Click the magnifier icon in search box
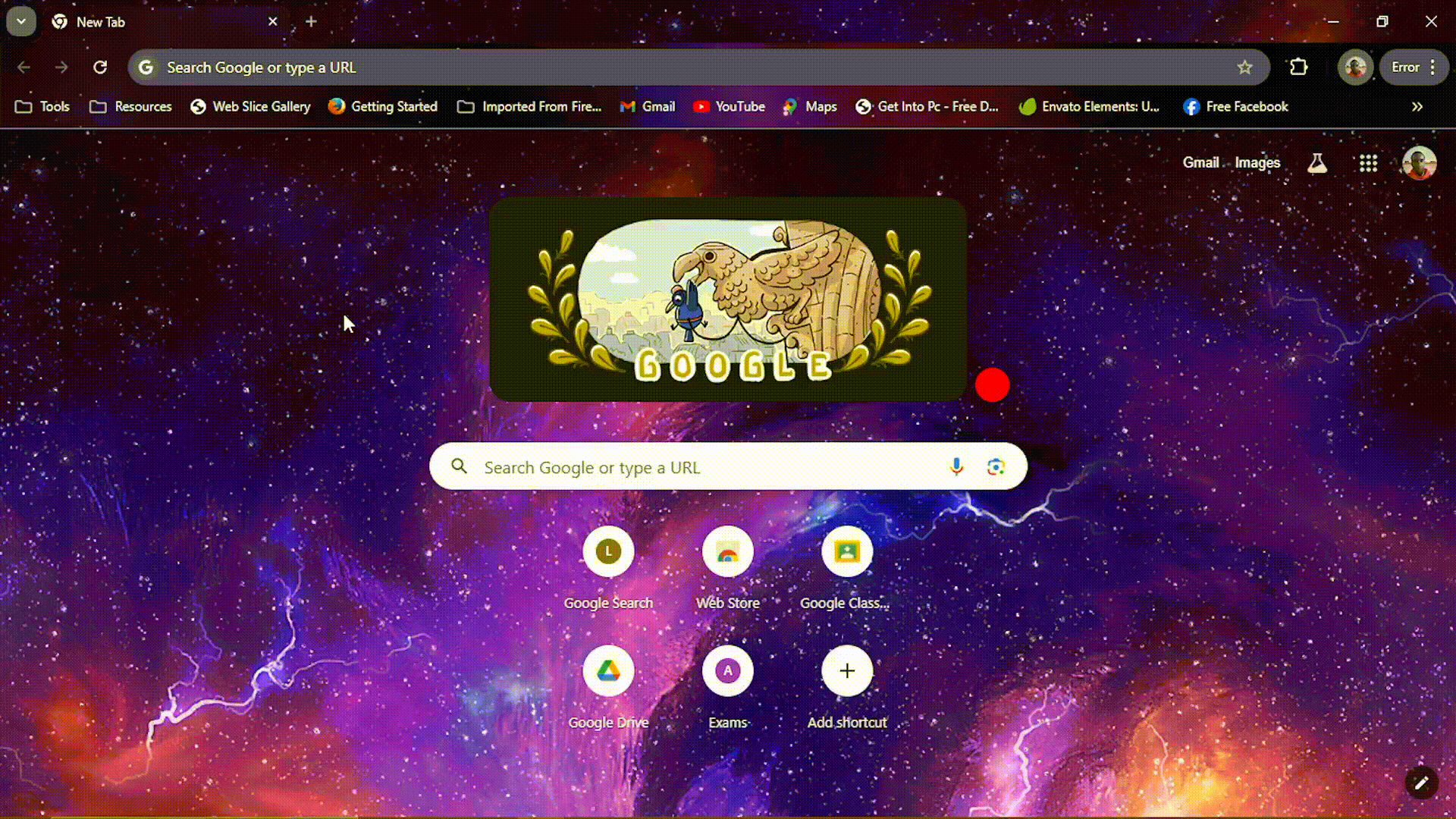This screenshot has height=819, width=1456. (459, 466)
